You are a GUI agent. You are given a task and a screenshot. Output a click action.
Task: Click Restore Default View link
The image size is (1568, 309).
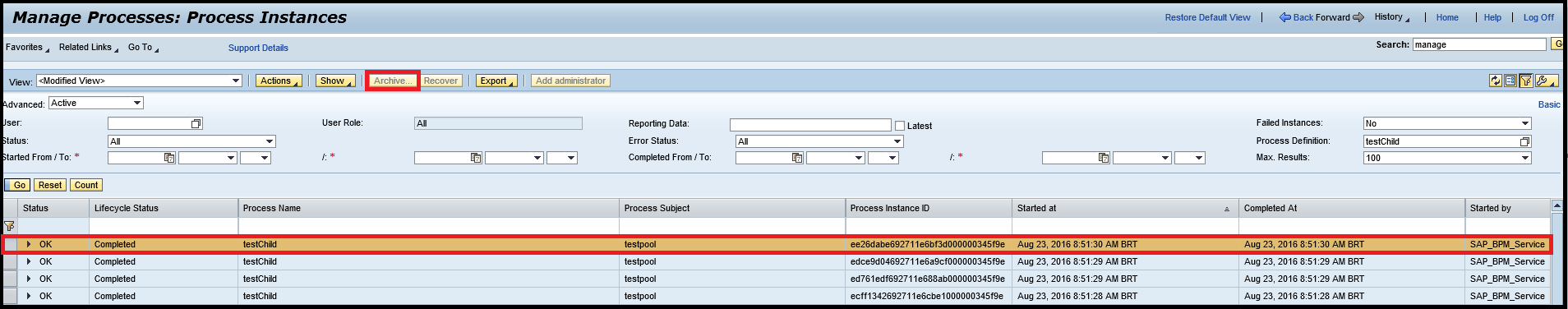coord(1207,17)
